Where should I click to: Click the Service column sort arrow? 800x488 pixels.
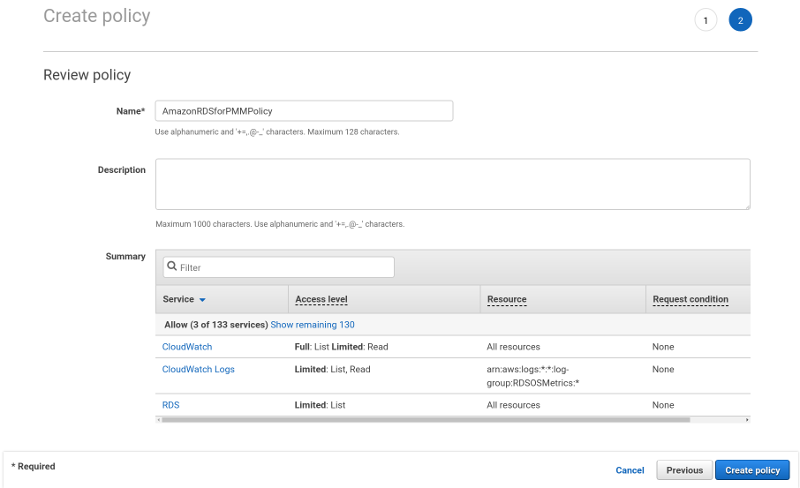tap(202, 300)
